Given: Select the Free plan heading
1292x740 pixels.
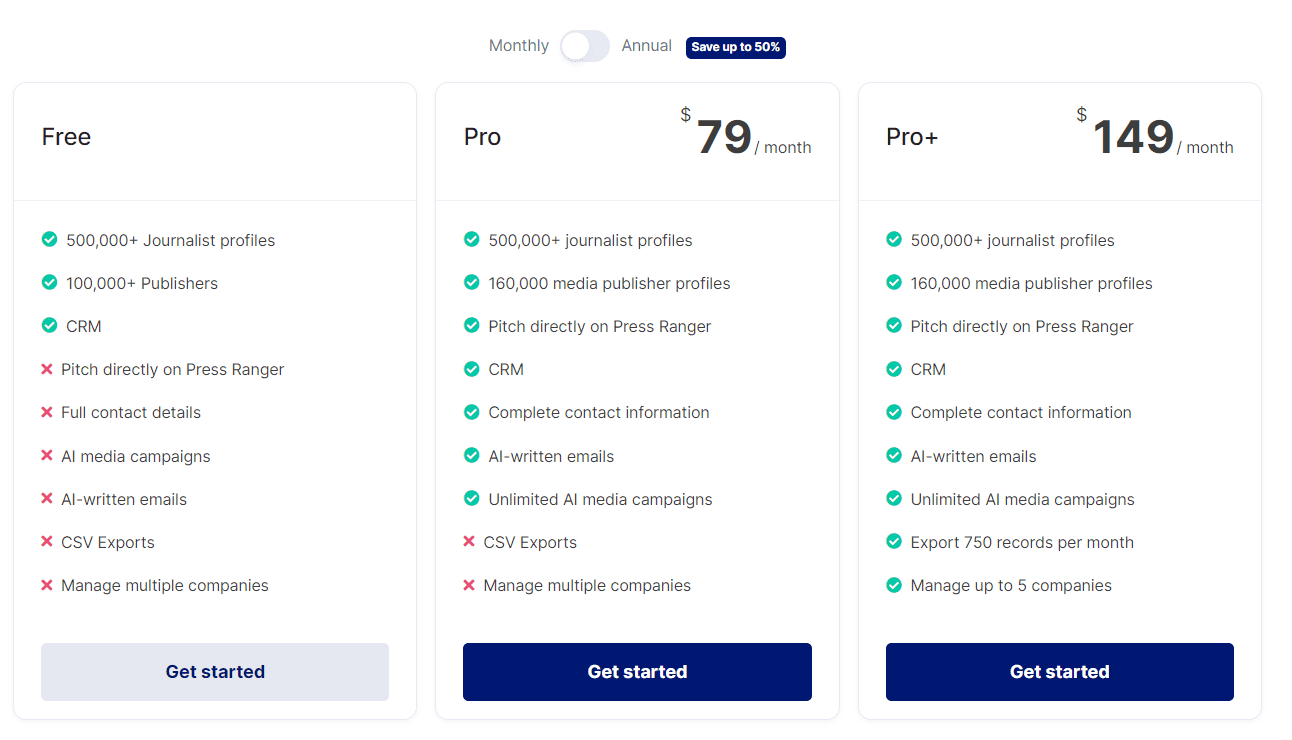Looking at the screenshot, I should point(66,137).
